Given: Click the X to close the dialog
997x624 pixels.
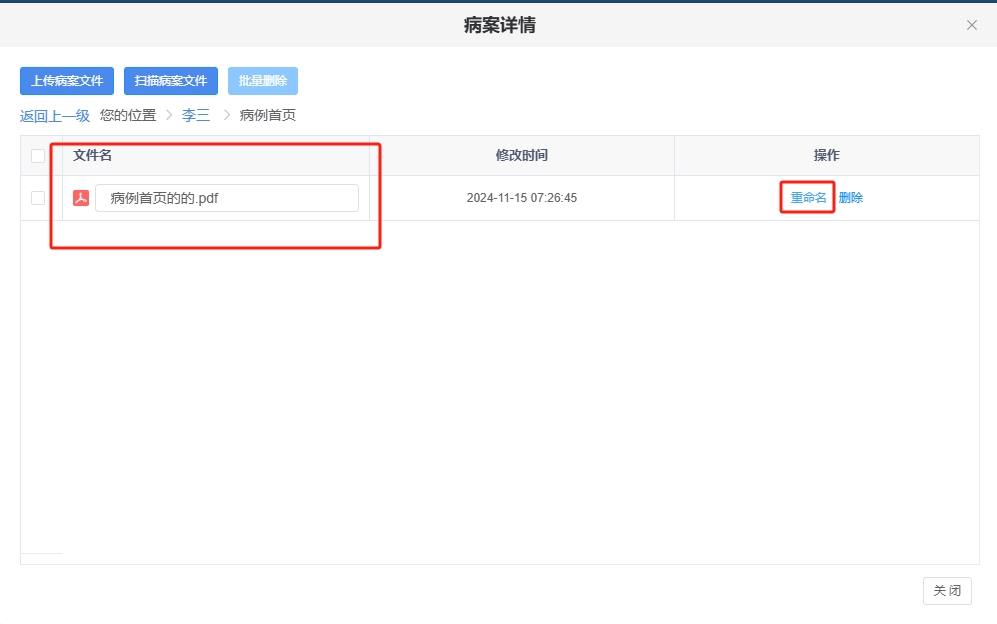Looking at the screenshot, I should pos(971,25).
